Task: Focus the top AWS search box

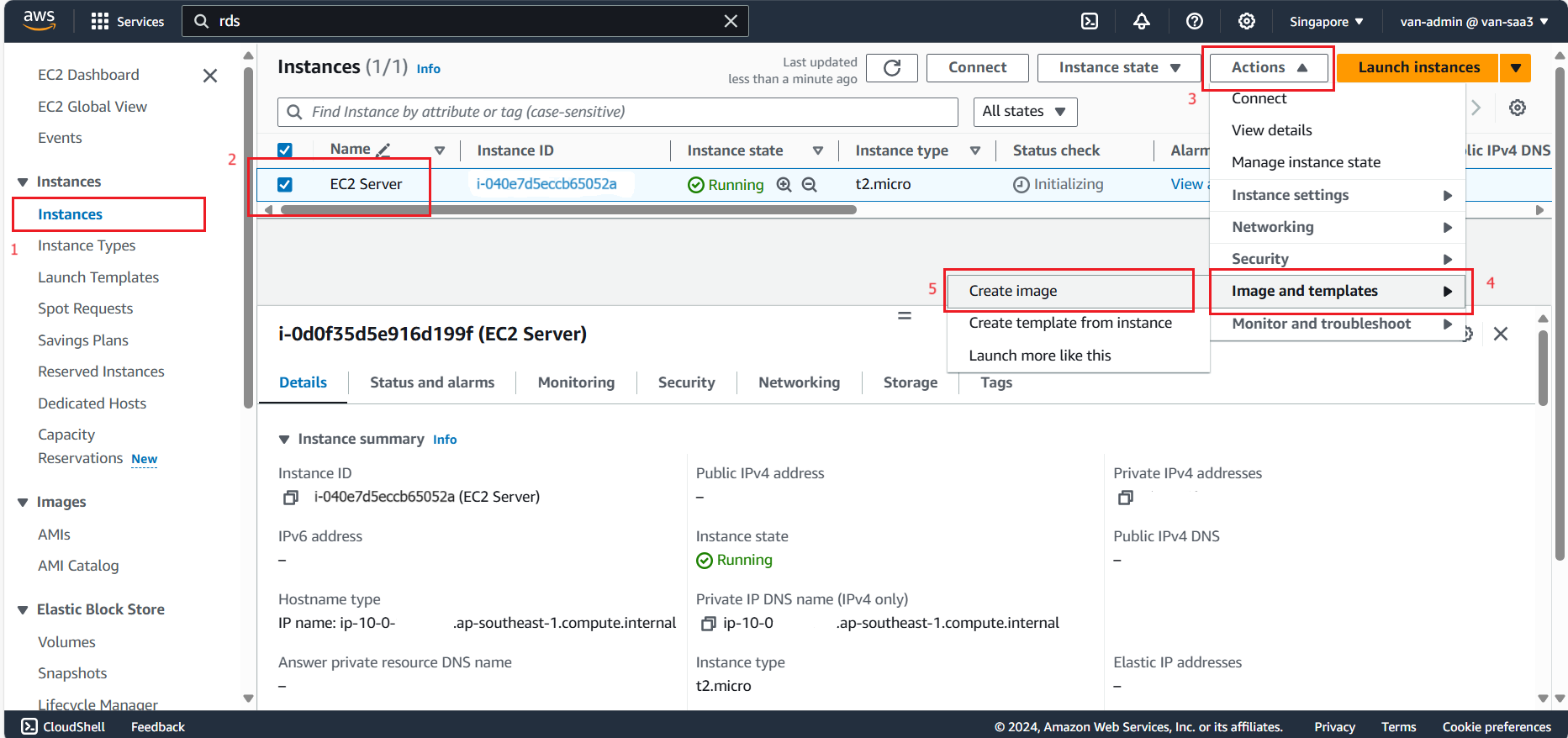Action: (465, 21)
